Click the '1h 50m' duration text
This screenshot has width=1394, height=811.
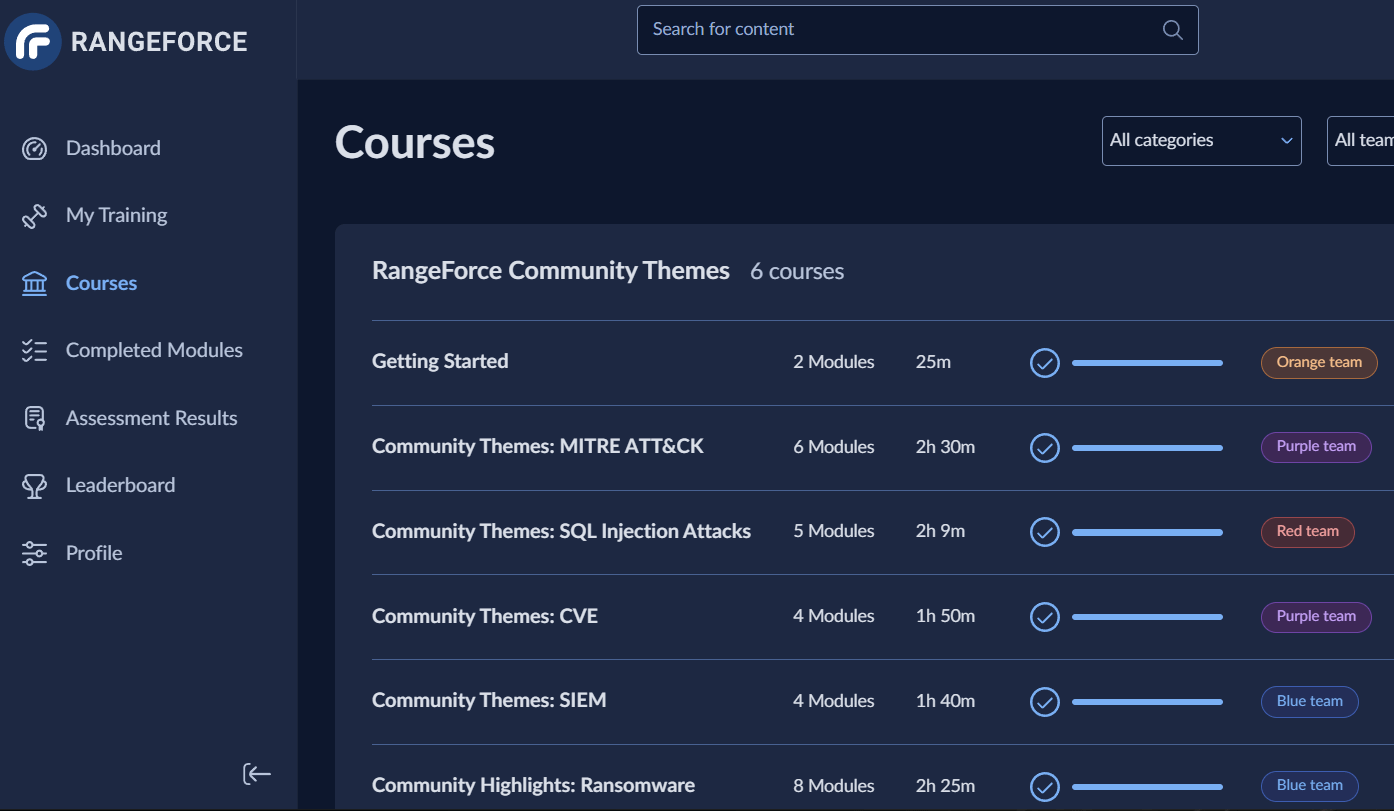tap(945, 617)
